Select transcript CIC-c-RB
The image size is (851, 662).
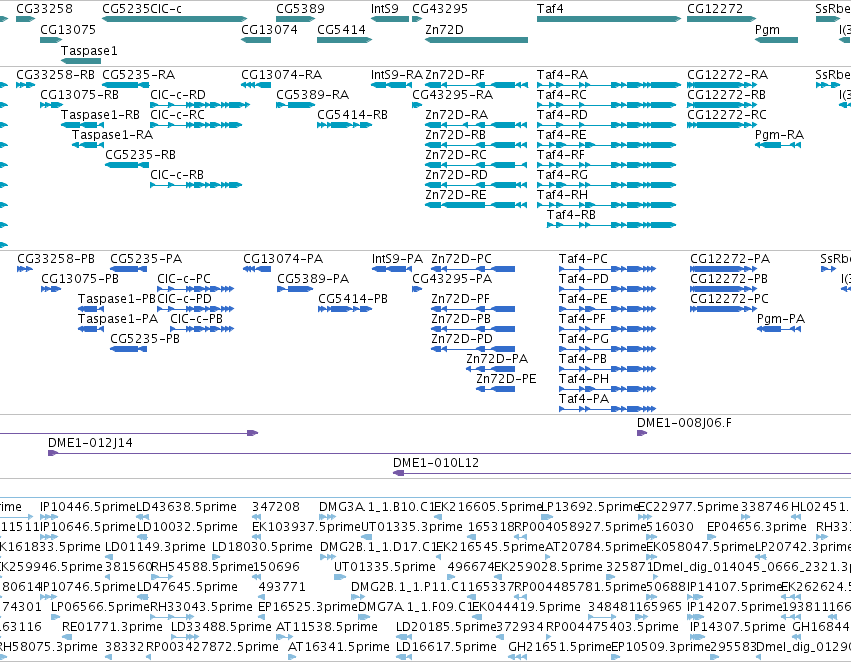177,175
